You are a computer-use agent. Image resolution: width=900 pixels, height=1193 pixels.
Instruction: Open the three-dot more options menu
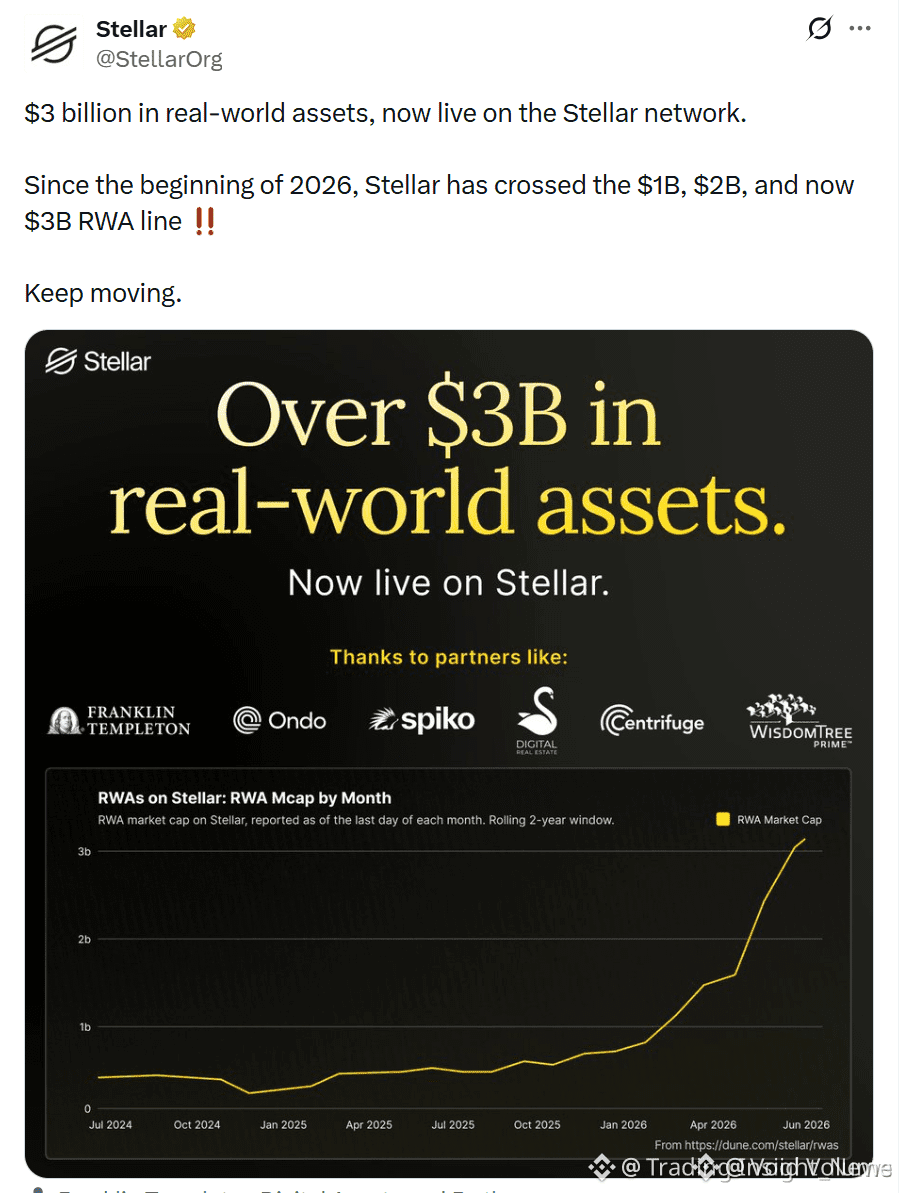[860, 28]
